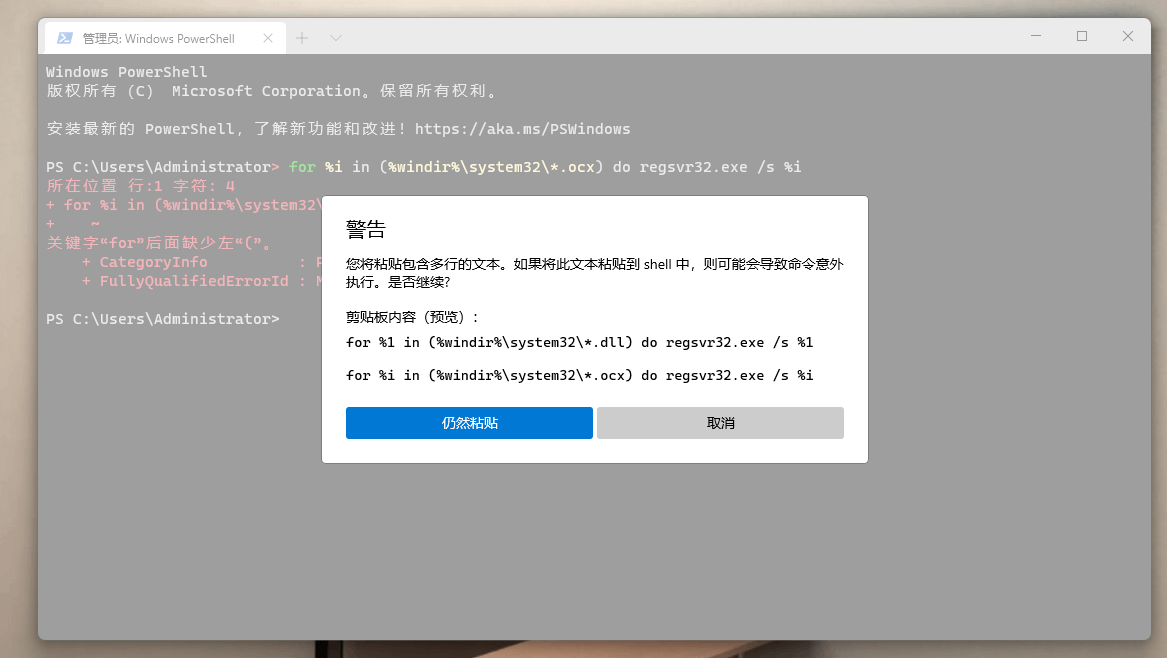Minimize the Windows Terminal window

(x=1035, y=36)
